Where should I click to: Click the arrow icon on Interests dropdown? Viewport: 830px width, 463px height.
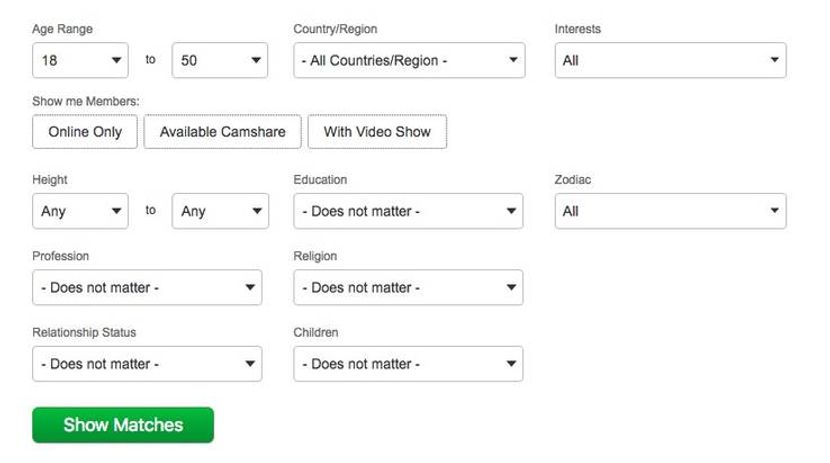tap(774, 60)
